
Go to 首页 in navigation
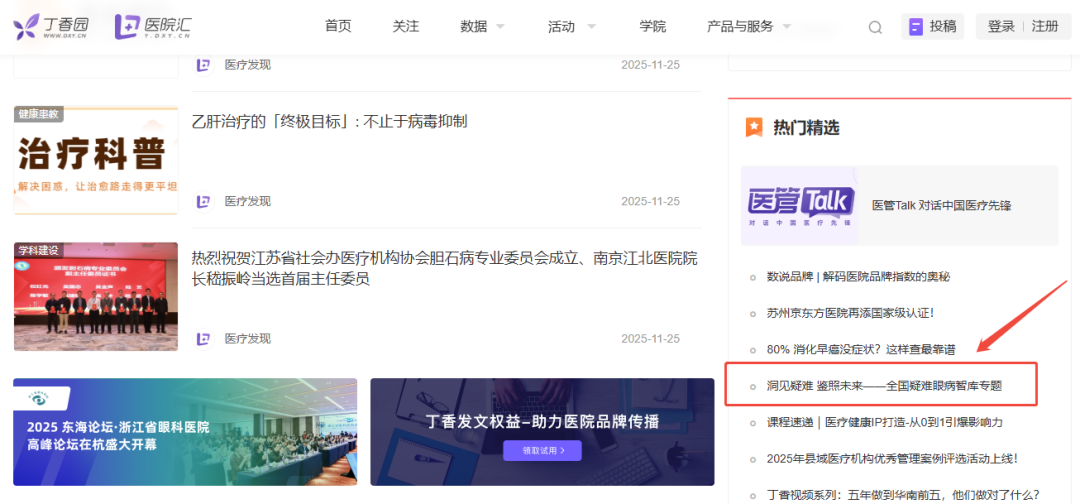tap(338, 27)
